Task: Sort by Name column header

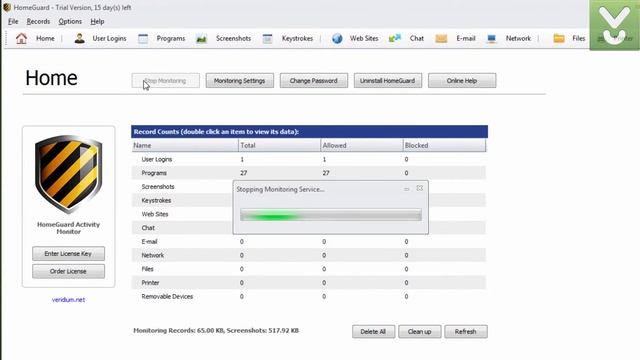Action: point(185,145)
